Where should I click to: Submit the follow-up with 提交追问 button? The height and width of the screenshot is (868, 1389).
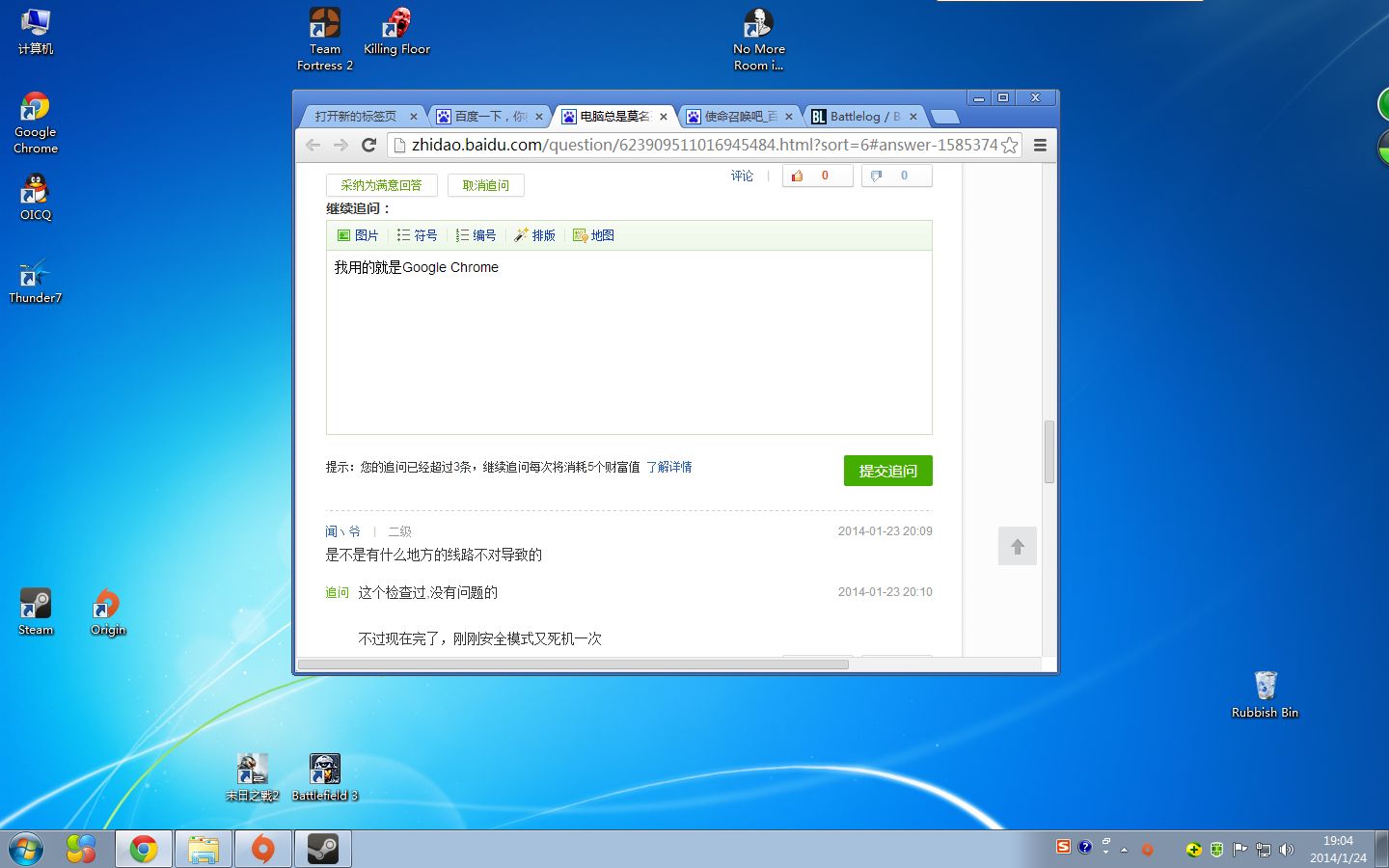click(887, 471)
